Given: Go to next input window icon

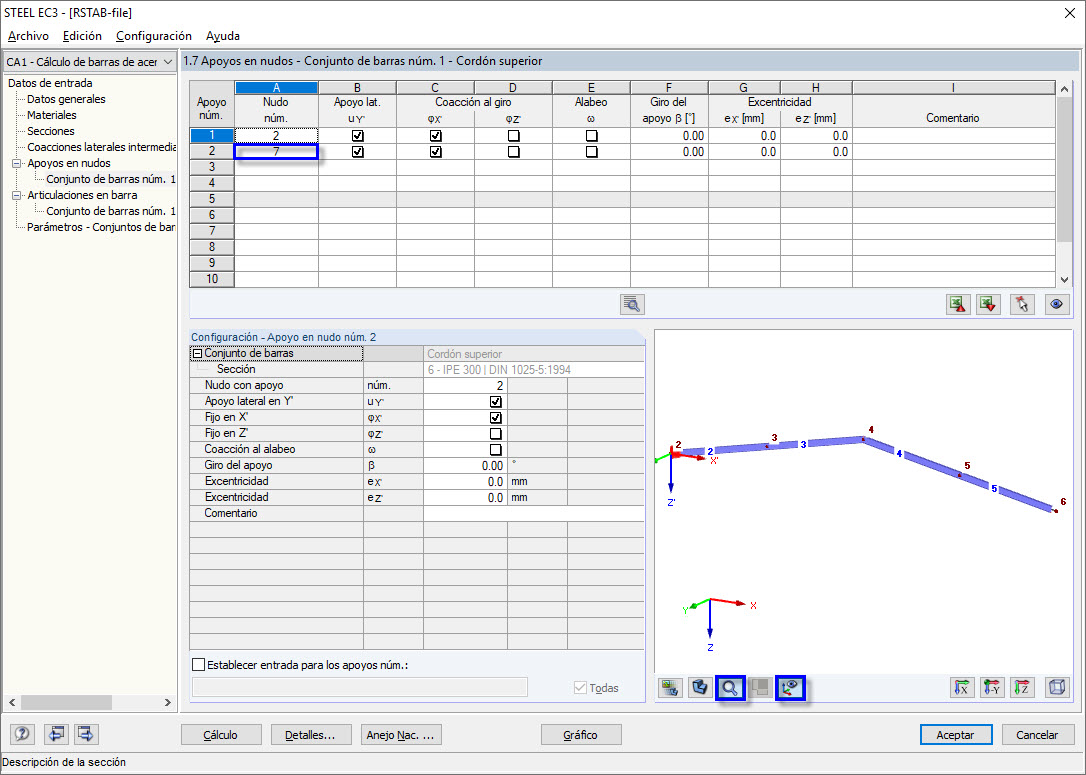Looking at the screenshot, I should (x=86, y=733).
